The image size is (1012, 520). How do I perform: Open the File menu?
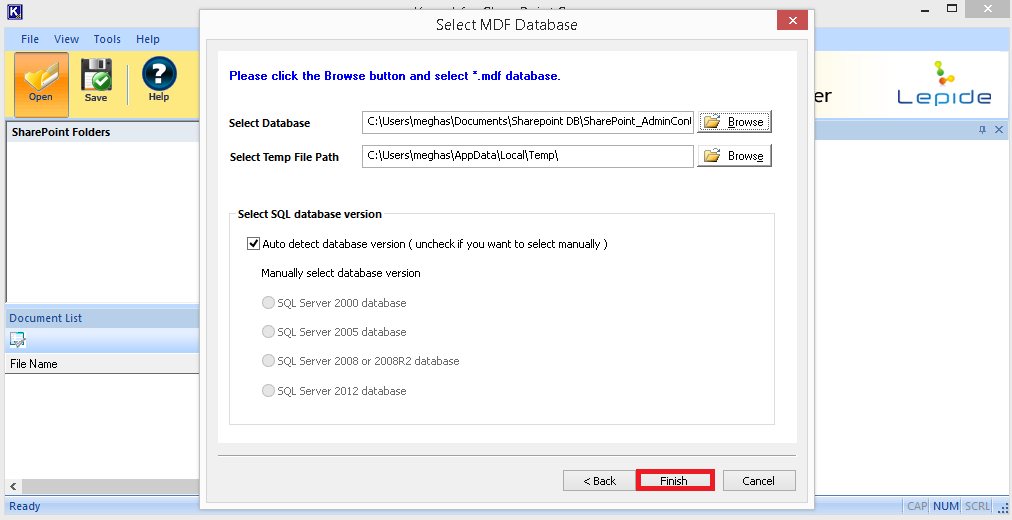point(30,39)
